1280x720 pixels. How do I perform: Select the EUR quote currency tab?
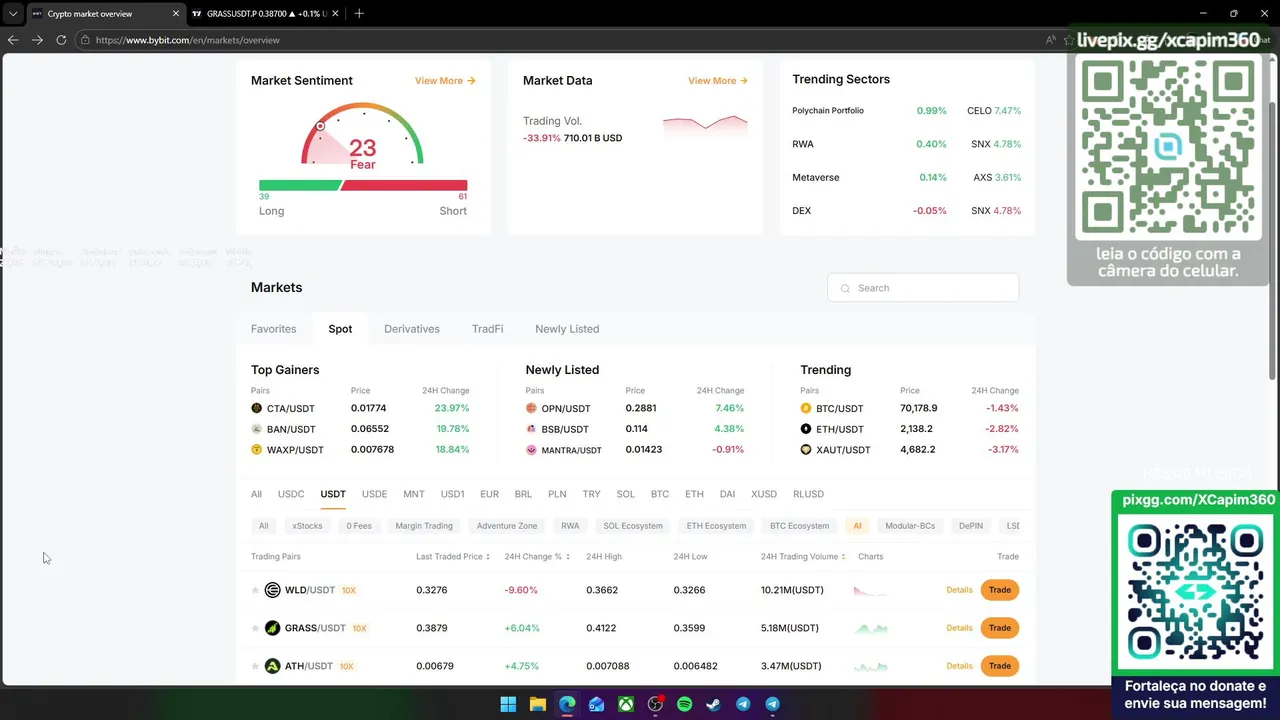(489, 494)
